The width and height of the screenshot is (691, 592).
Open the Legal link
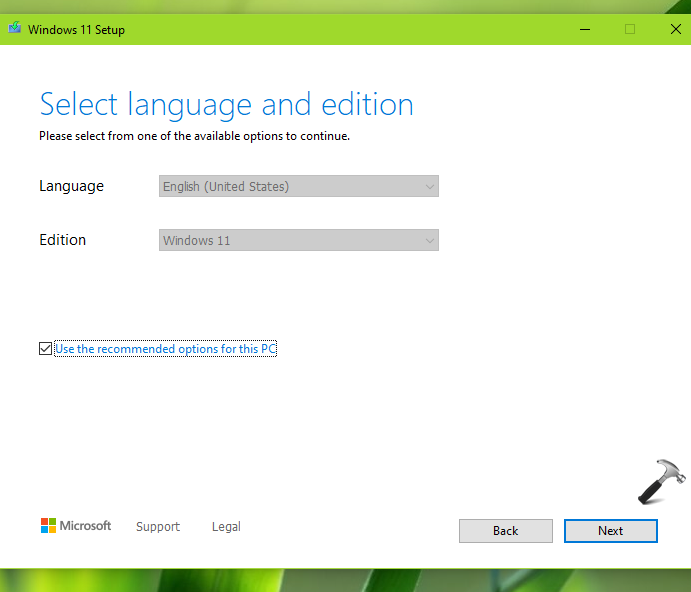tap(226, 527)
